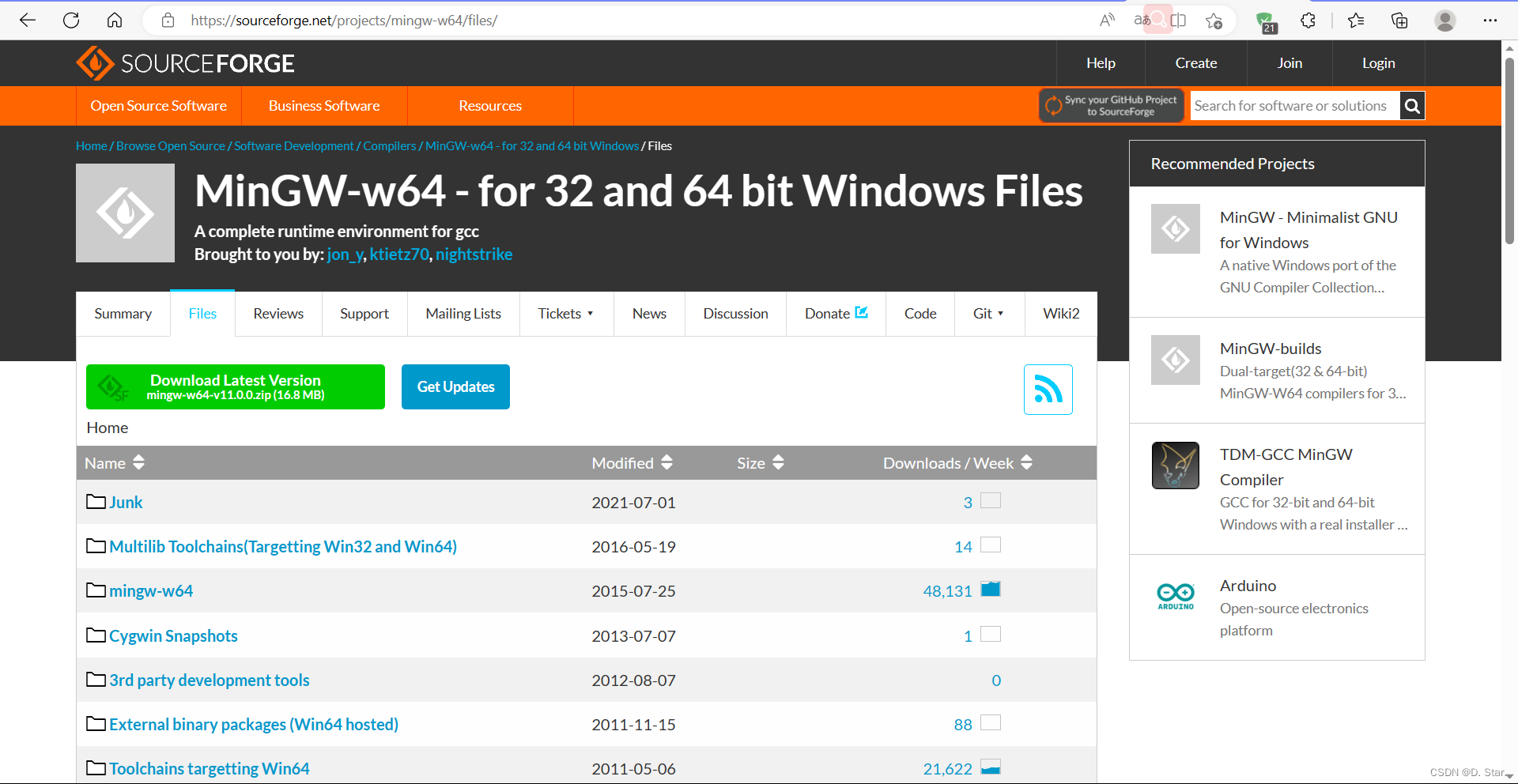Open the Discussion tab
This screenshot has height=784, width=1518.
[735, 314]
